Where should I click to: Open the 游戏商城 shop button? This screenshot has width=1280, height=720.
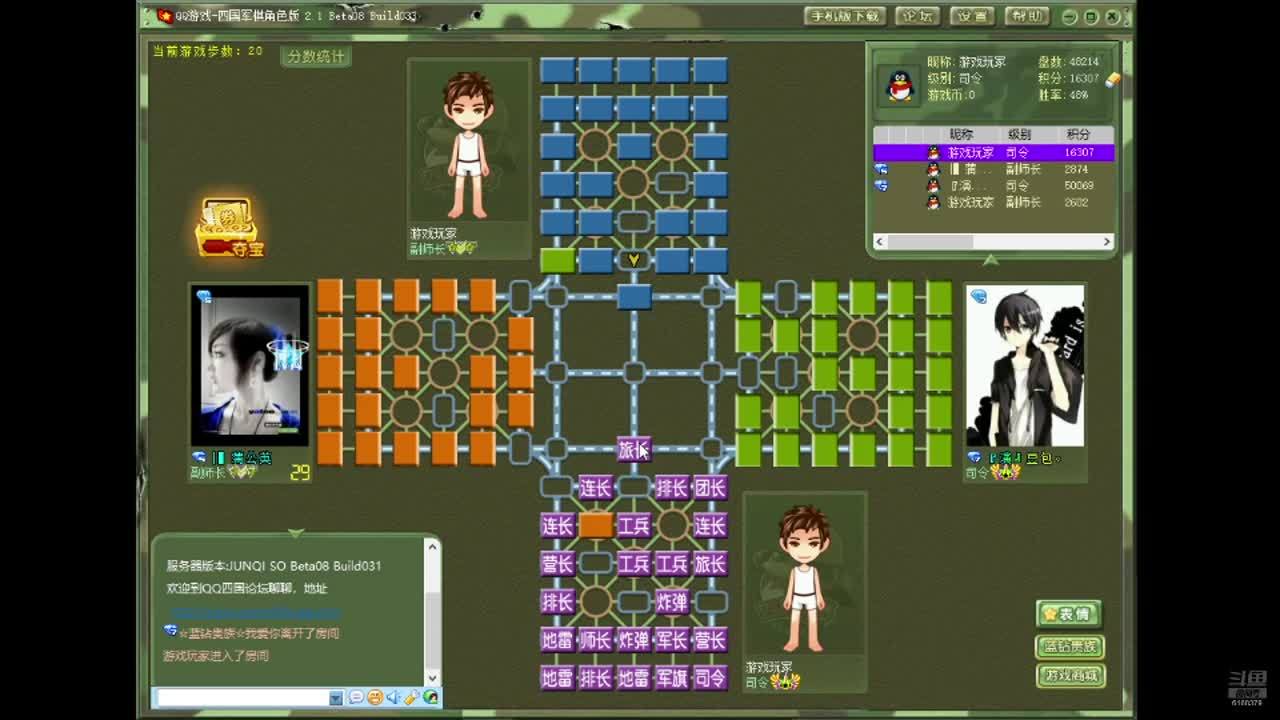tap(1069, 677)
